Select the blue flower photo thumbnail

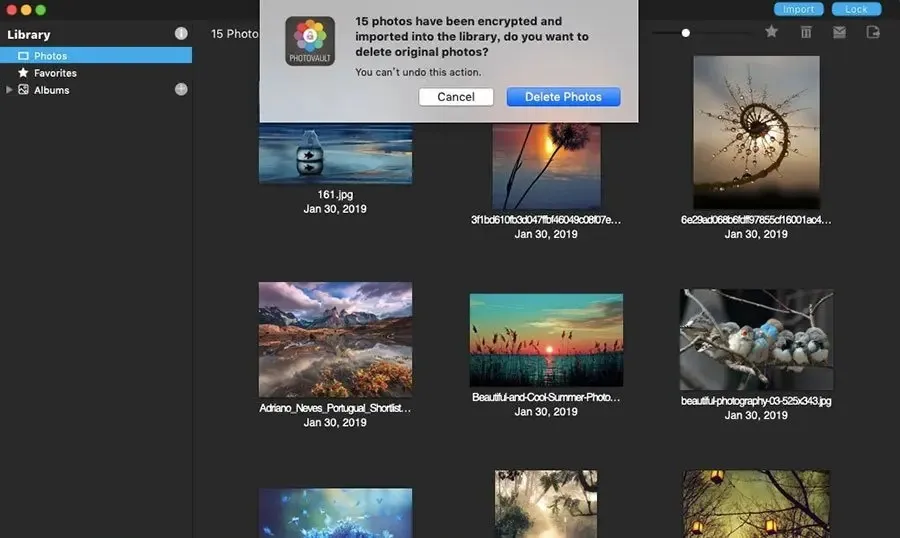click(335, 513)
